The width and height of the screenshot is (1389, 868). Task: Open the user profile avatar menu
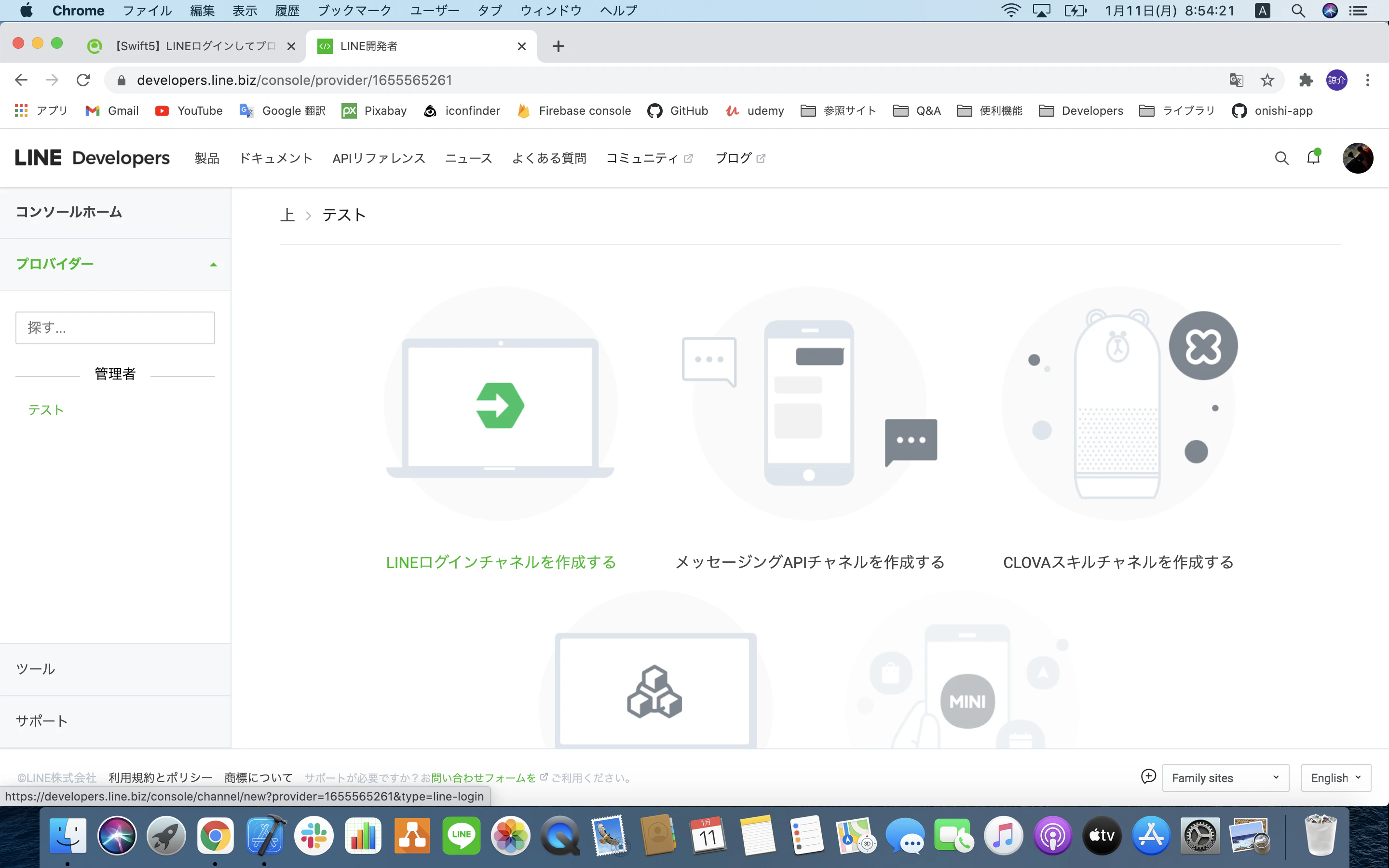1358,158
